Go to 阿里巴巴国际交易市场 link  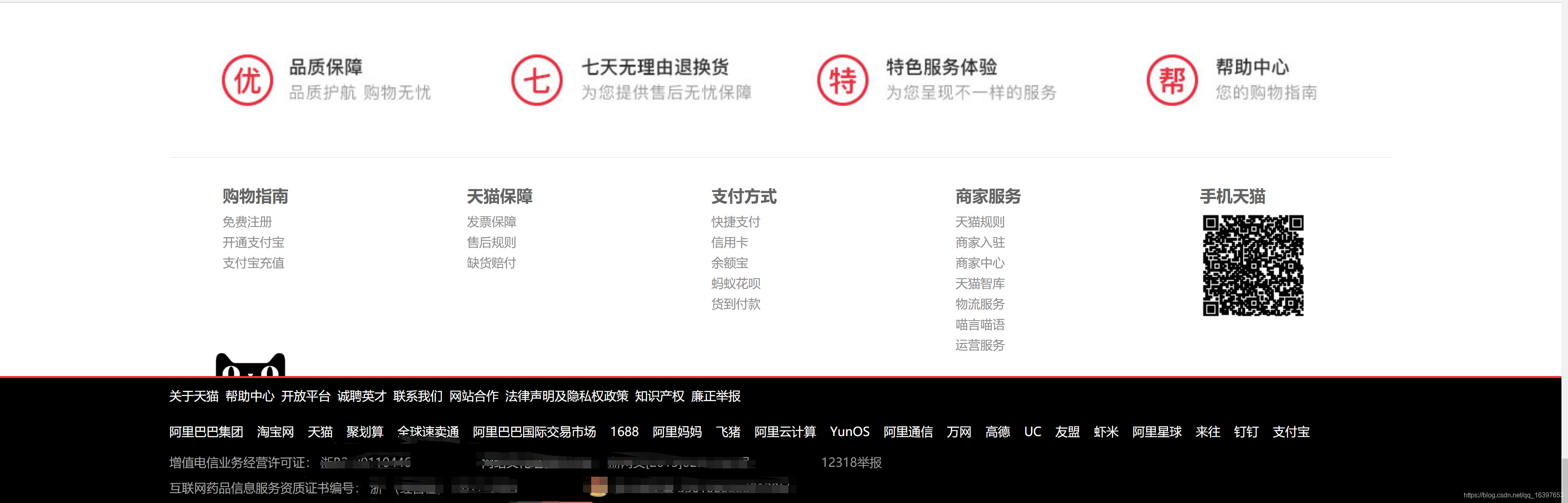point(535,432)
